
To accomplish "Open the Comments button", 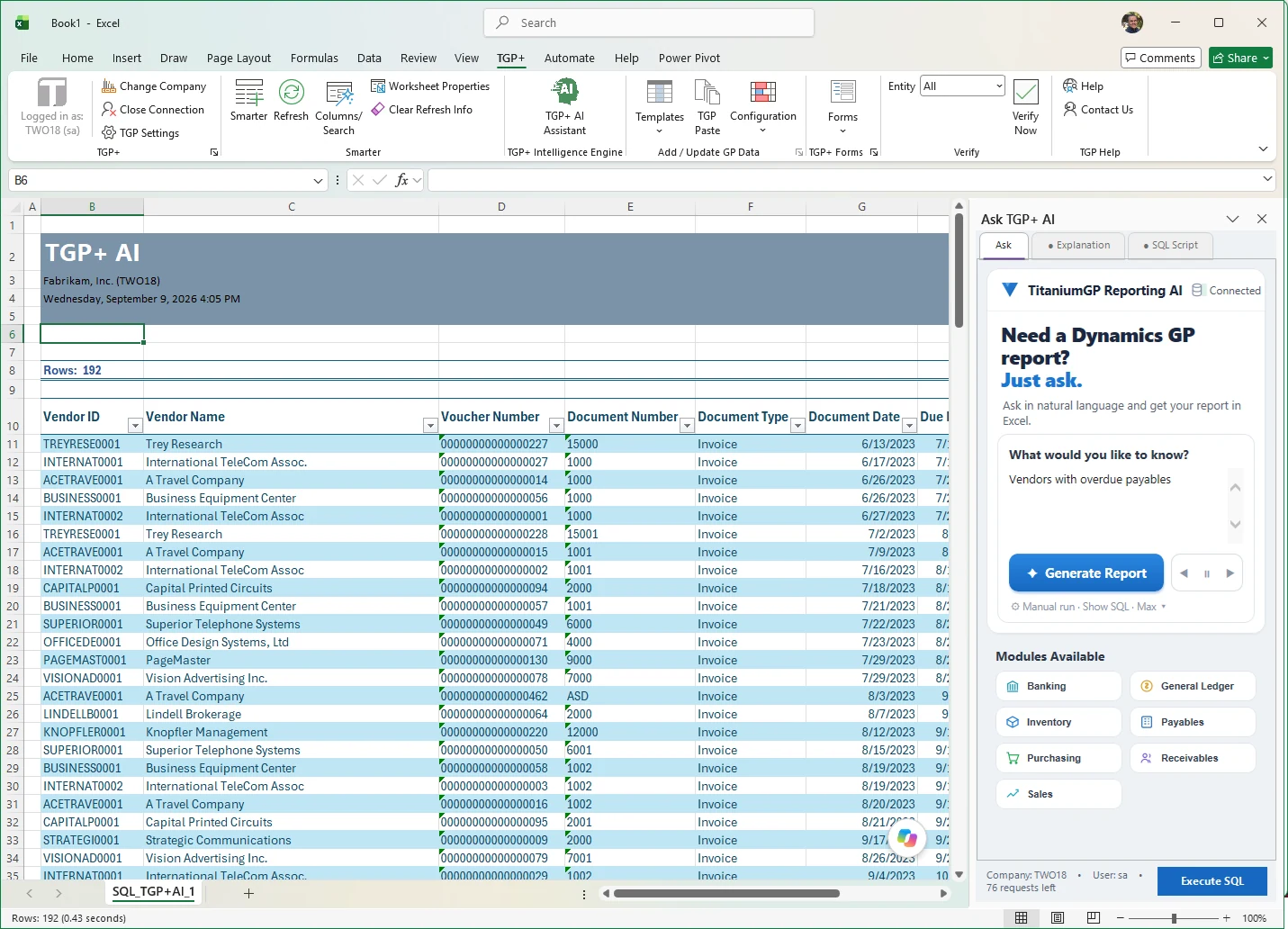I will pos(1161,58).
